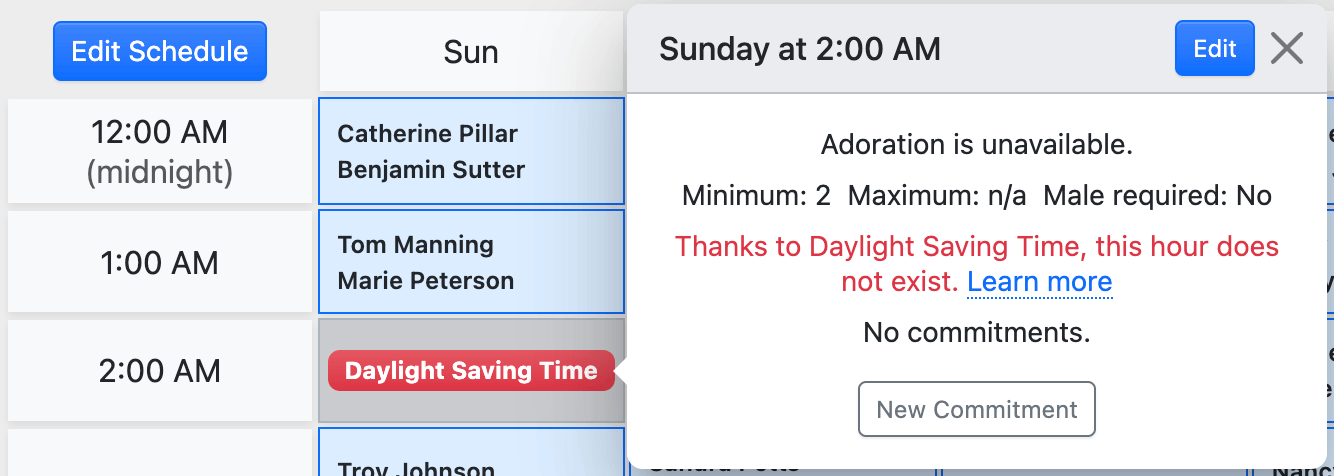Click the Edit Schedule button
The image size is (1334, 476).
point(160,51)
